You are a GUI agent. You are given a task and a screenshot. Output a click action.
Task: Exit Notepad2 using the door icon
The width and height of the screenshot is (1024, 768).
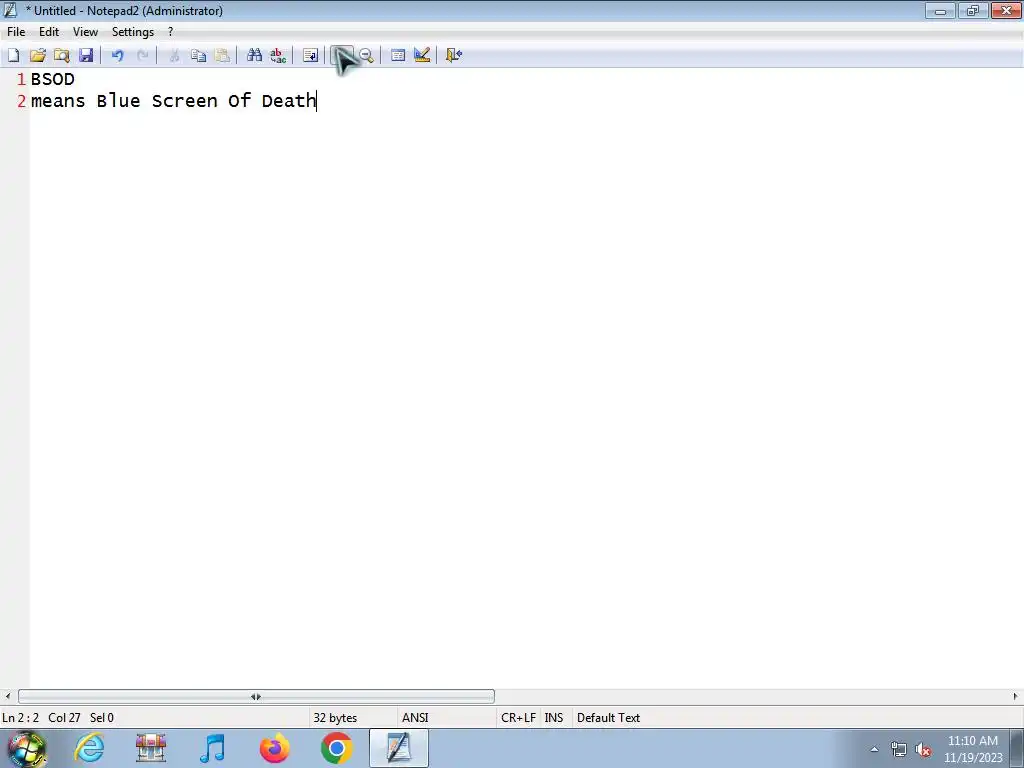click(454, 56)
